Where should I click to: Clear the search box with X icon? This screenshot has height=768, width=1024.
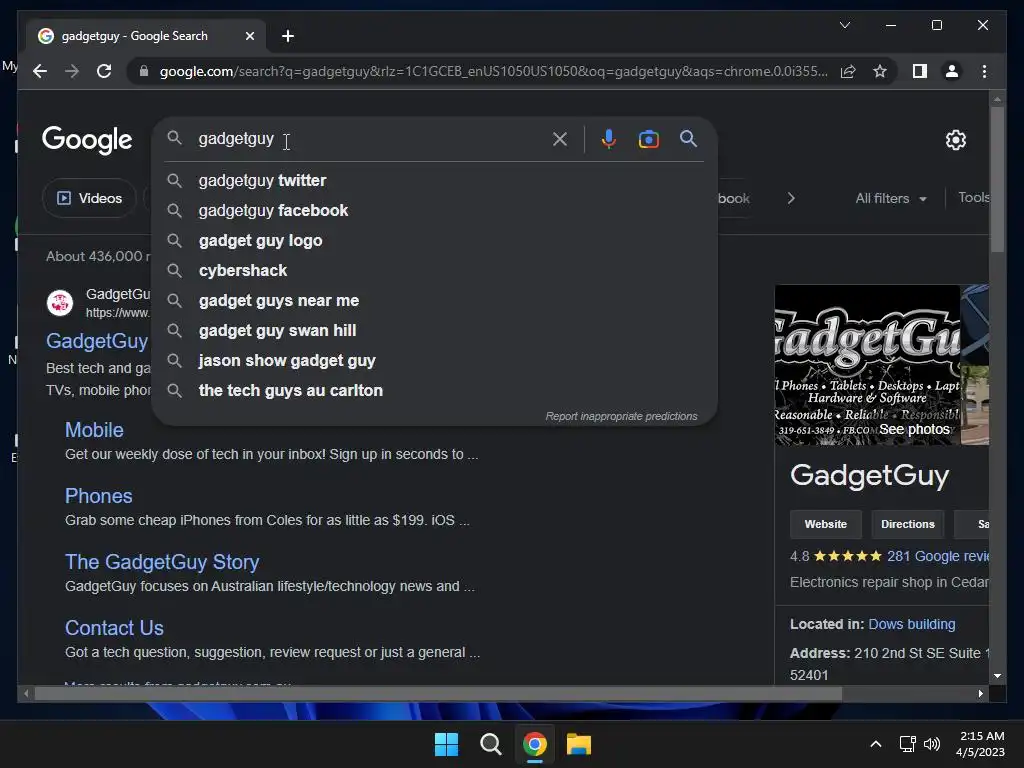click(560, 139)
